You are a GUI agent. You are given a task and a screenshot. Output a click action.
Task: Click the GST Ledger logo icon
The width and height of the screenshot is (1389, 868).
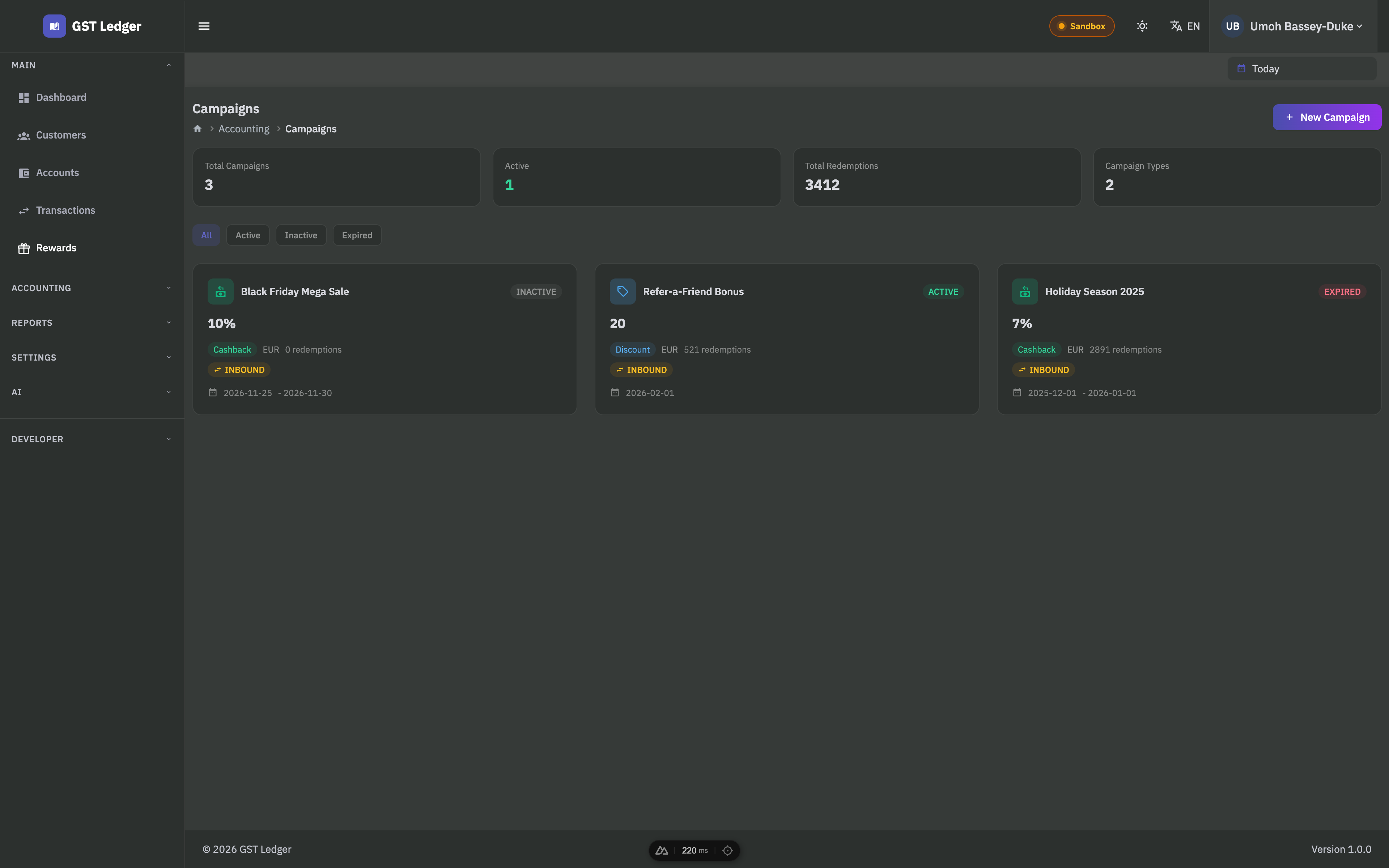(x=55, y=26)
